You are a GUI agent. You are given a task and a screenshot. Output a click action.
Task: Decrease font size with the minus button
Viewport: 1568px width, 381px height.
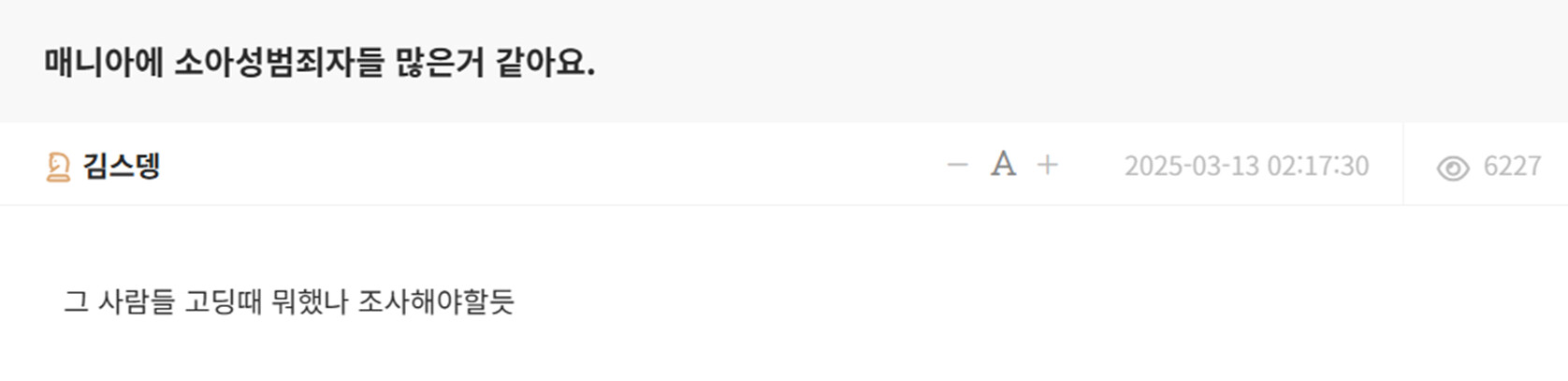[x=957, y=166]
